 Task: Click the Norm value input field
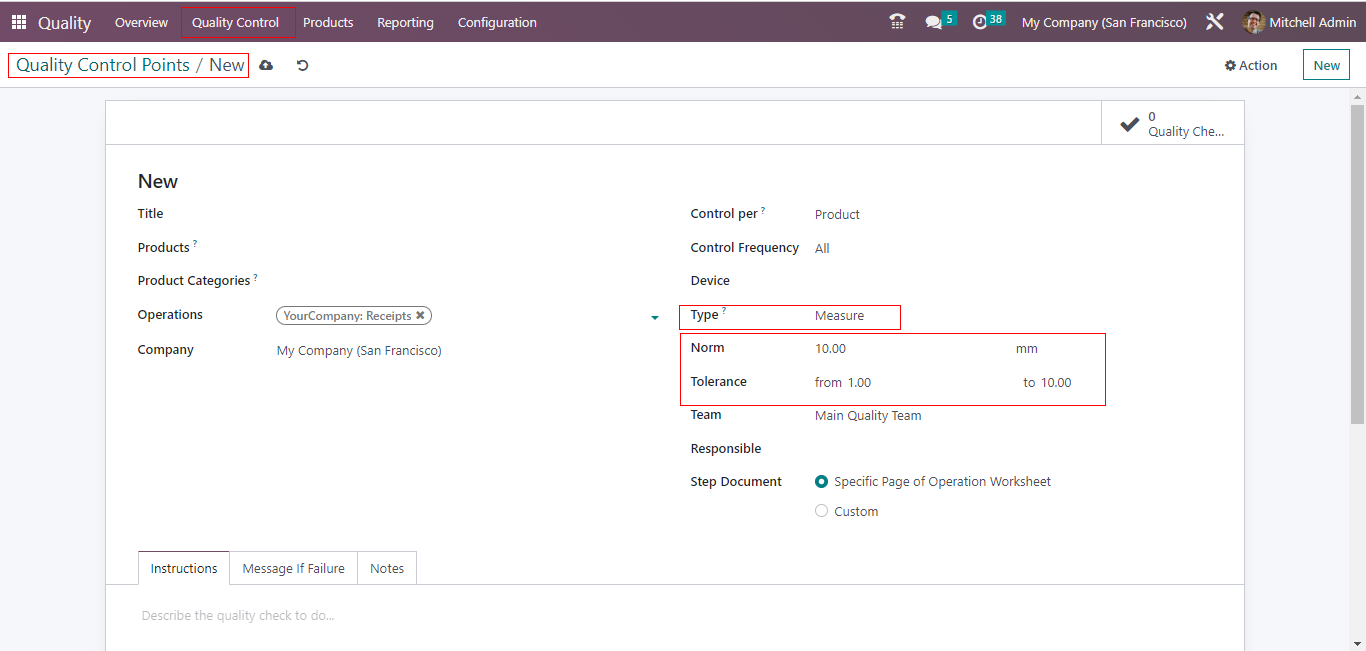[900, 349]
